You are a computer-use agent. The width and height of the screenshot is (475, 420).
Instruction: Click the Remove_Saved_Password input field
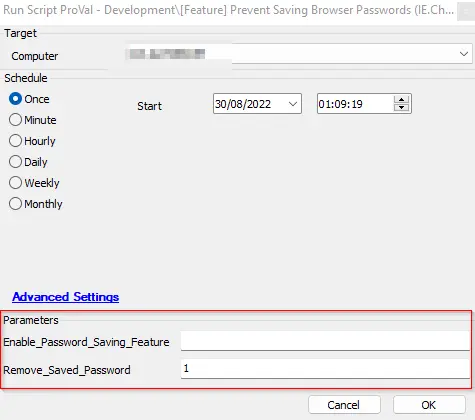click(325, 369)
